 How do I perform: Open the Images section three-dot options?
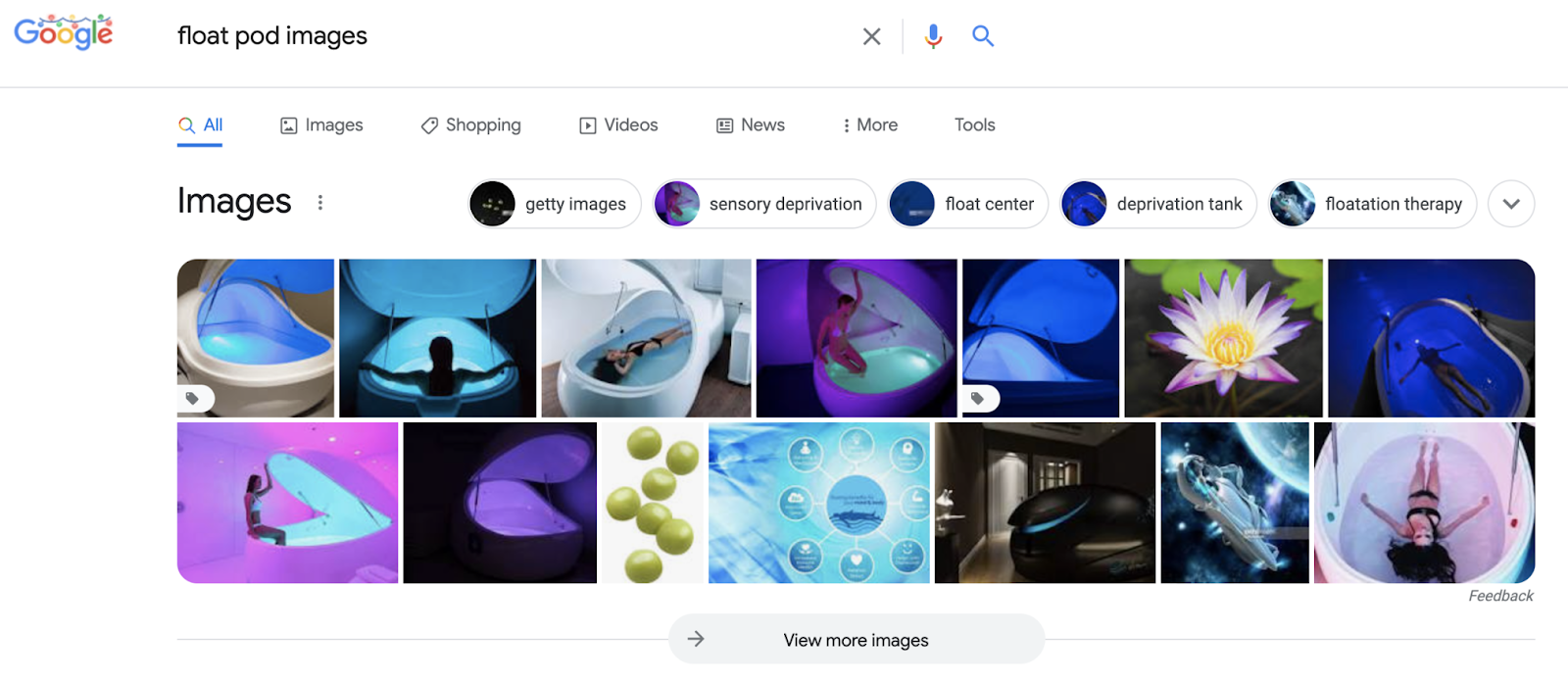320,203
